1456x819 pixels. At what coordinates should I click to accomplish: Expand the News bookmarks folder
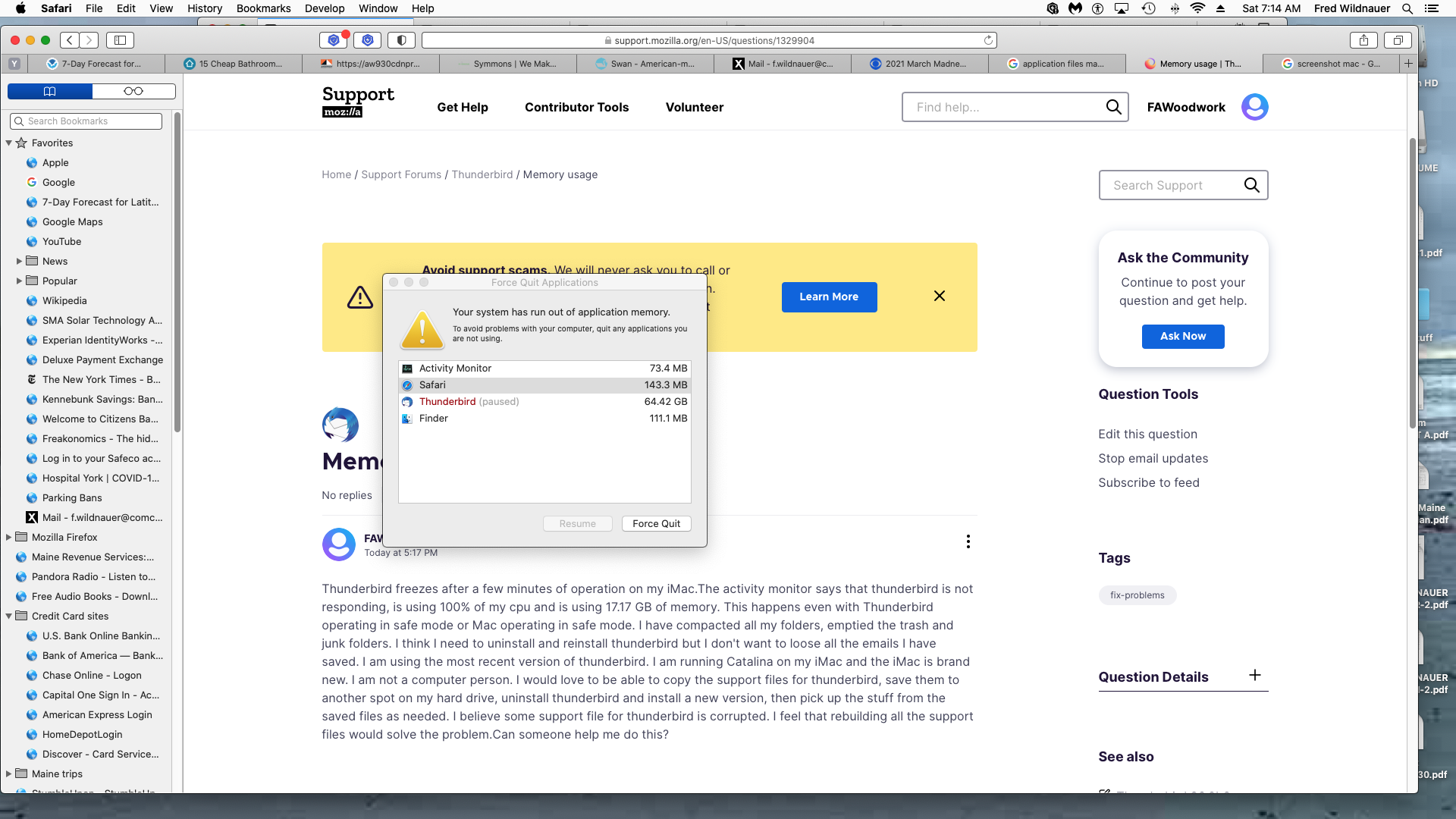pyautogui.click(x=19, y=261)
